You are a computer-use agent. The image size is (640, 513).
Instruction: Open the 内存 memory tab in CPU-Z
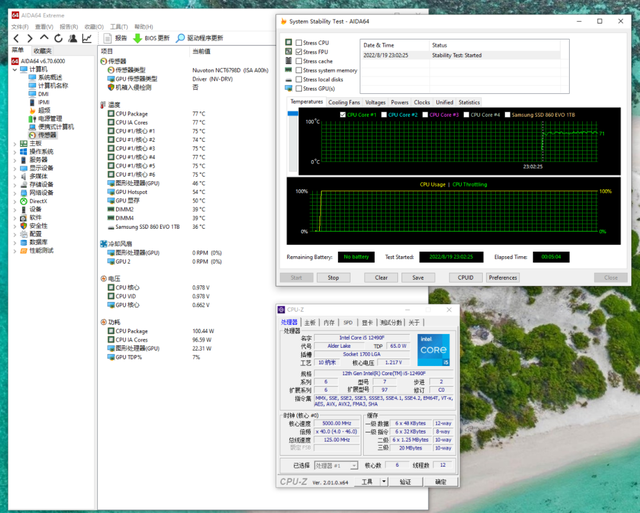pos(329,322)
